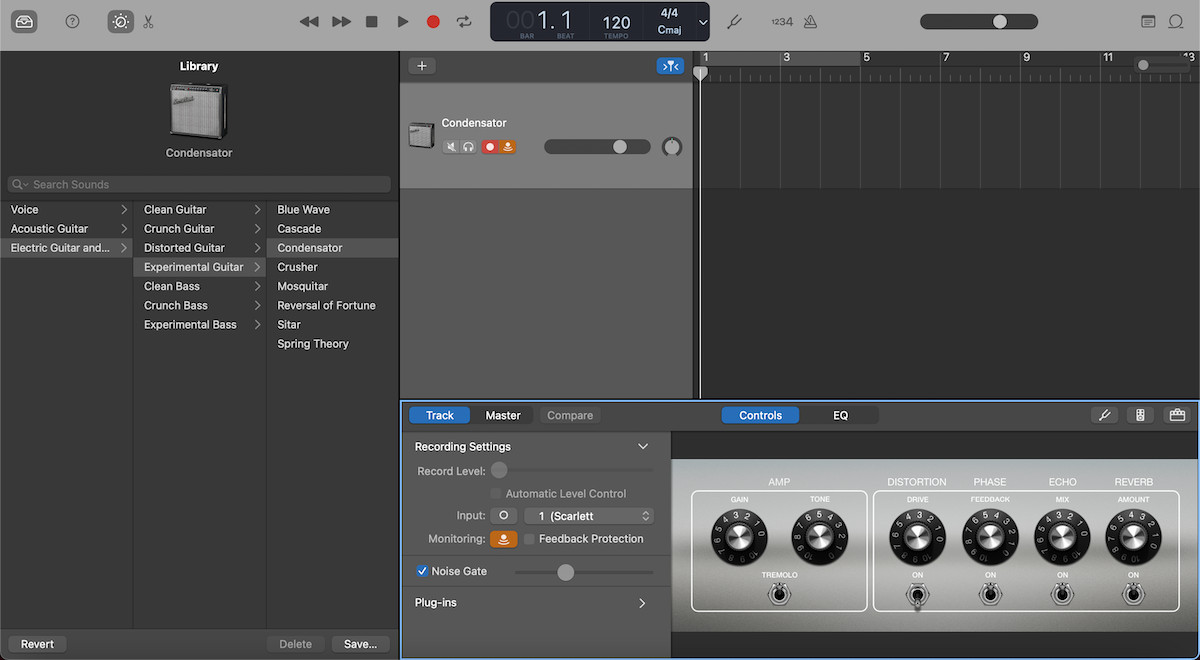Switch to the Track tab
Screen dimensions: 1200x660
click(x=440, y=416)
